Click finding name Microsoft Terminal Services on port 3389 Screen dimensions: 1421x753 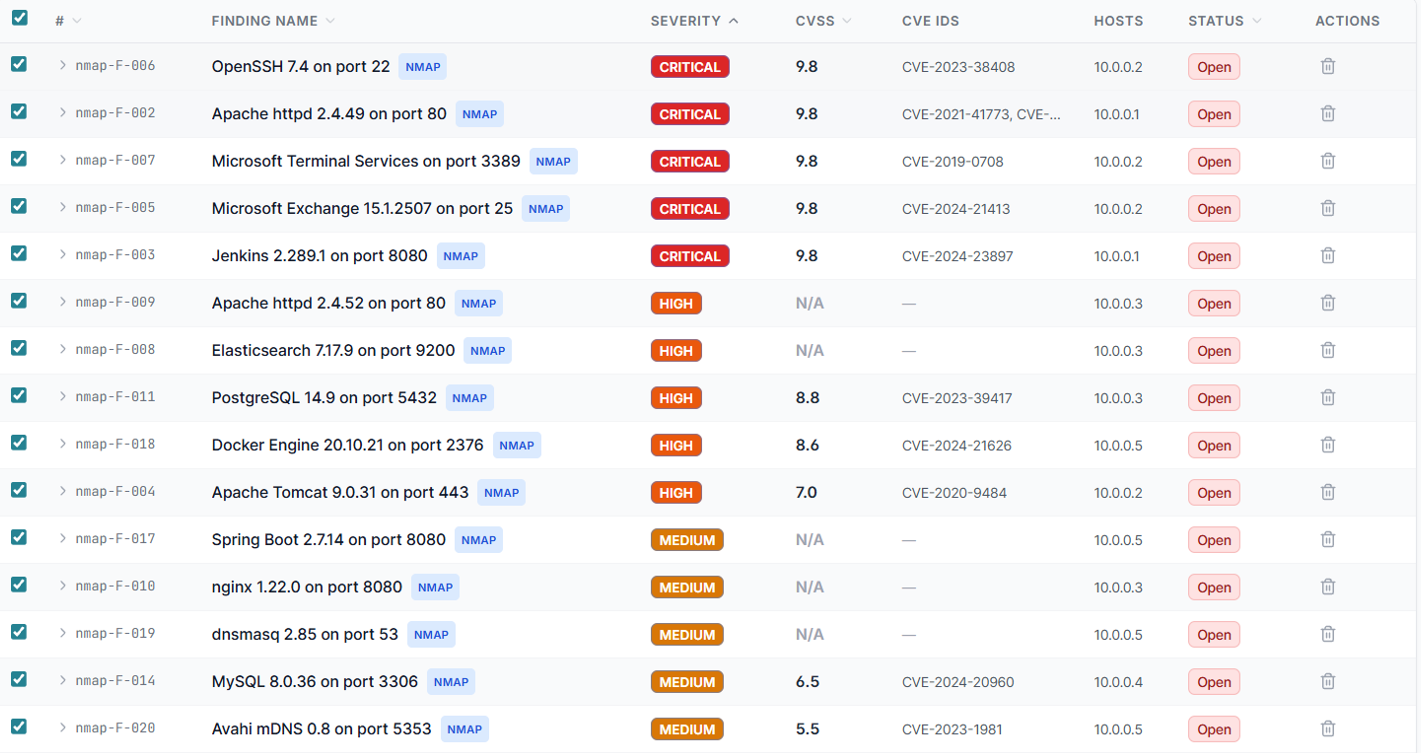click(x=366, y=161)
